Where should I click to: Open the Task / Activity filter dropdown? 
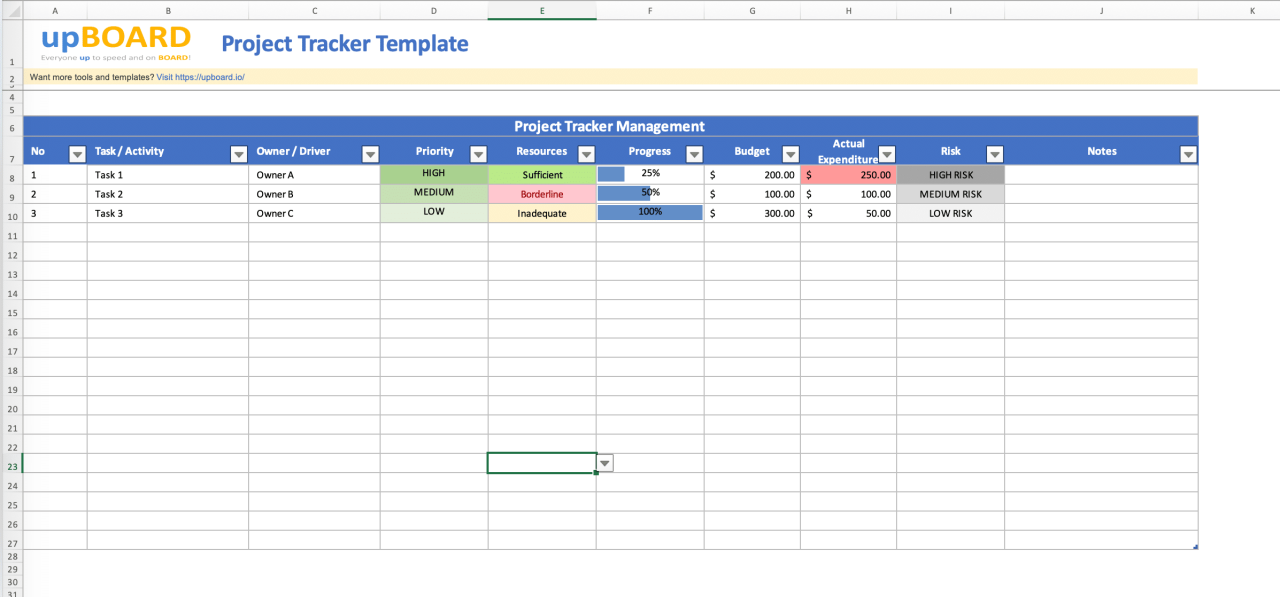tap(238, 154)
